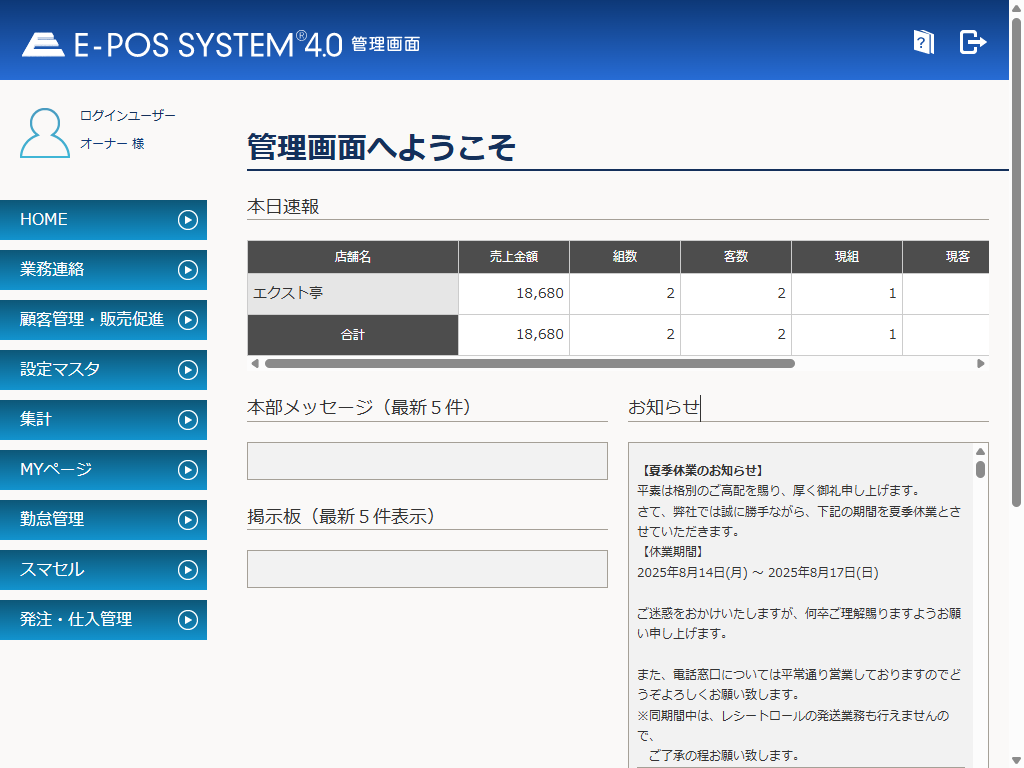Click the arrow icon beside 集計
This screenshot has width=1024, height=768.
pos(187,420)
